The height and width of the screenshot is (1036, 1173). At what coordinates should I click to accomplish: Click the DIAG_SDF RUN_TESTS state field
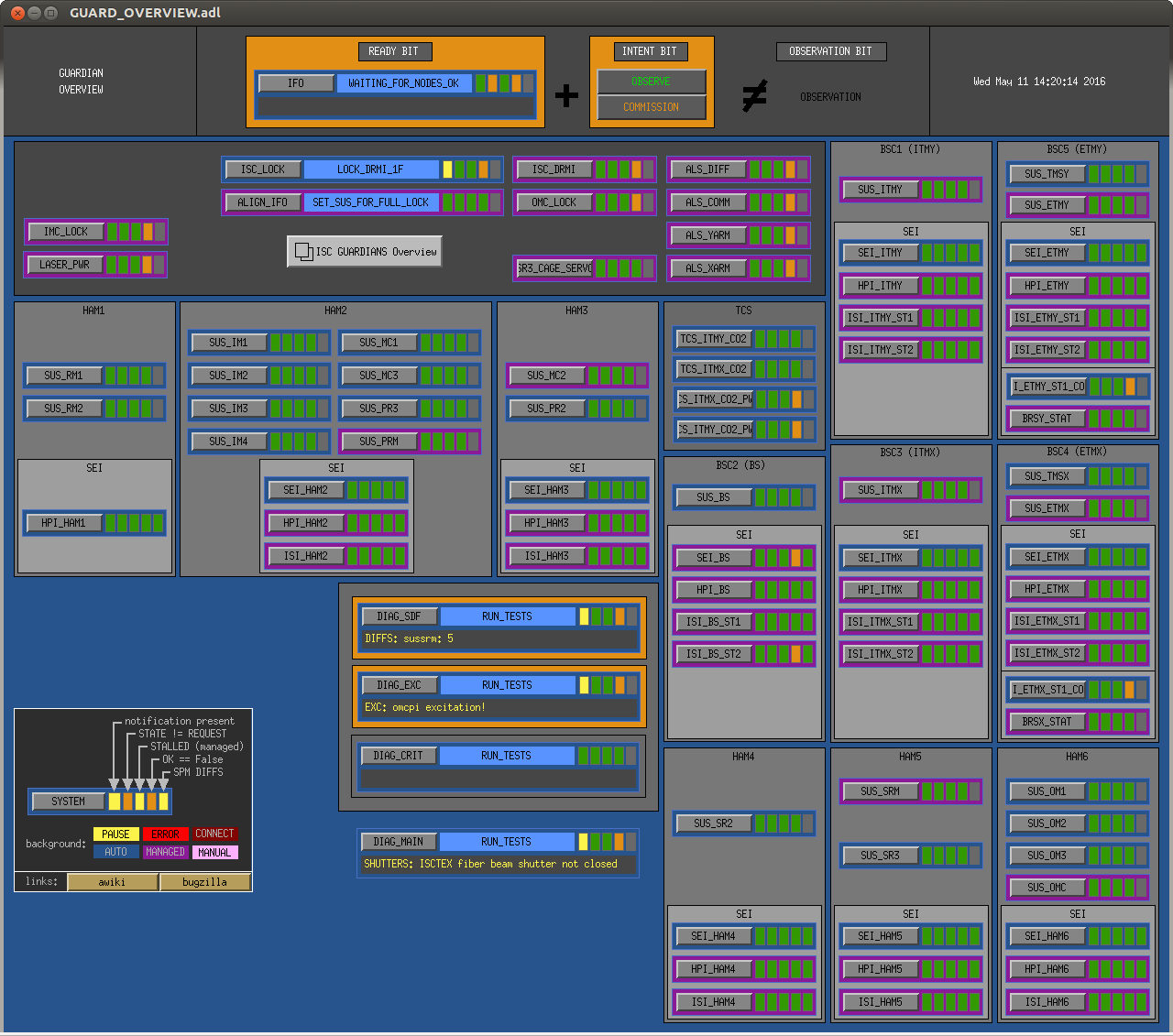508,616
